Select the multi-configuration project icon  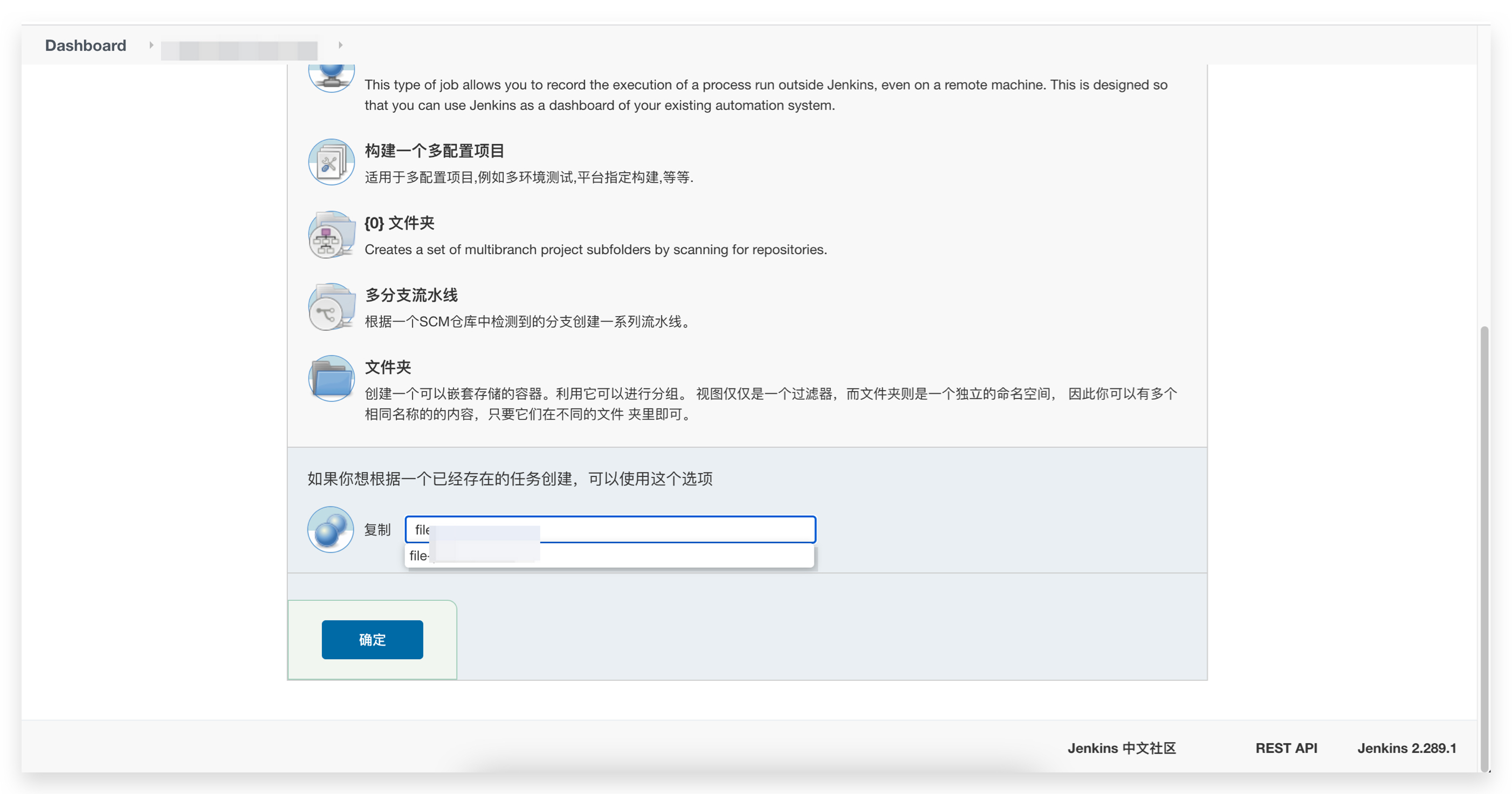click(331, 162)
